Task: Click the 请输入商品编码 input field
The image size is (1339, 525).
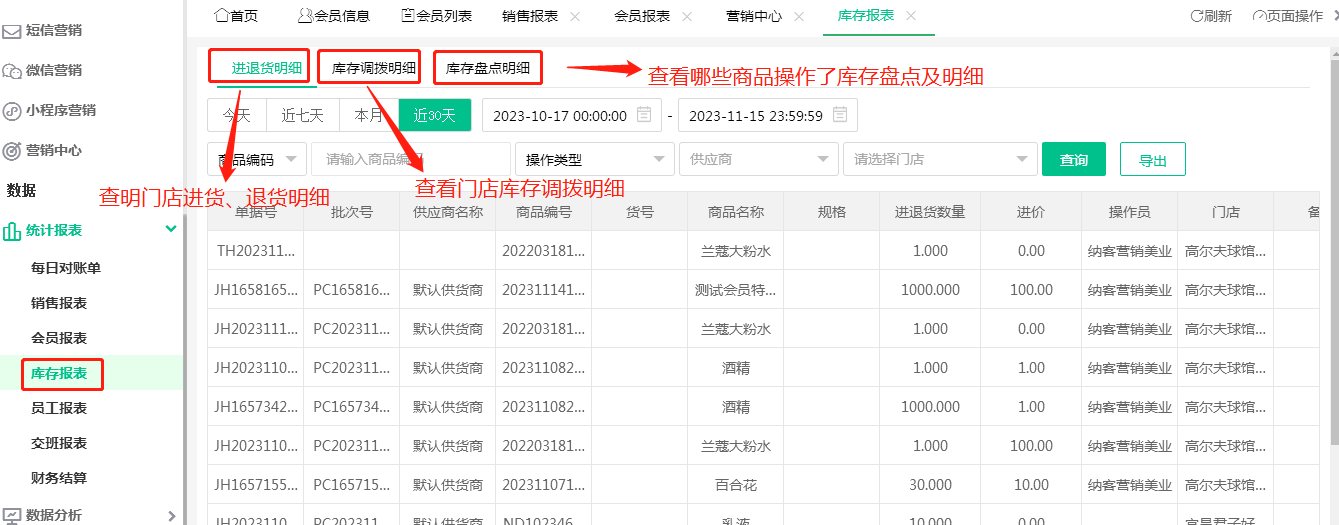Action: pos(411,159)
